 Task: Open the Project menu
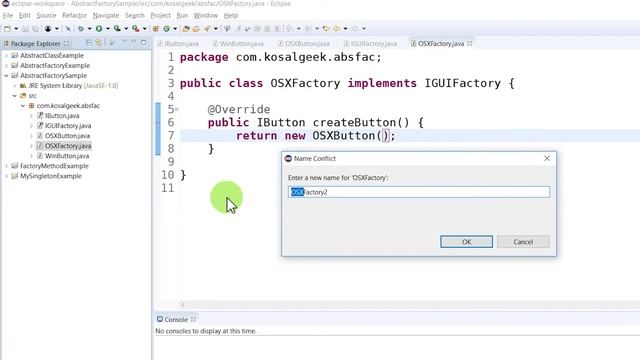160,16
